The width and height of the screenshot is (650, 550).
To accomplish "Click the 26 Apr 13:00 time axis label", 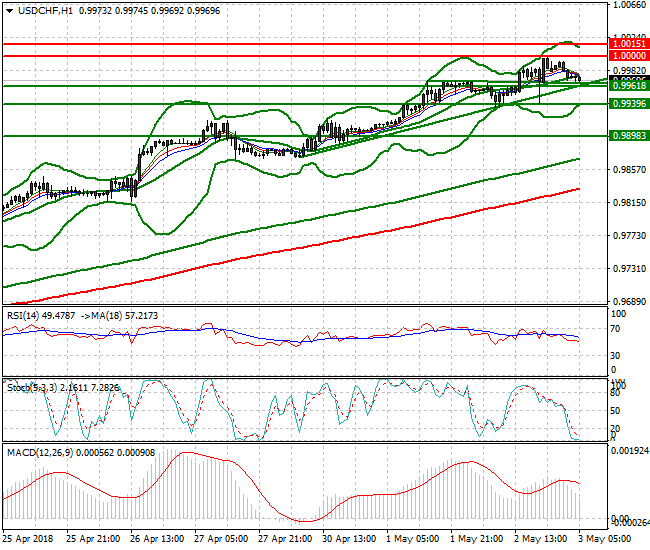I will [157, 539].
